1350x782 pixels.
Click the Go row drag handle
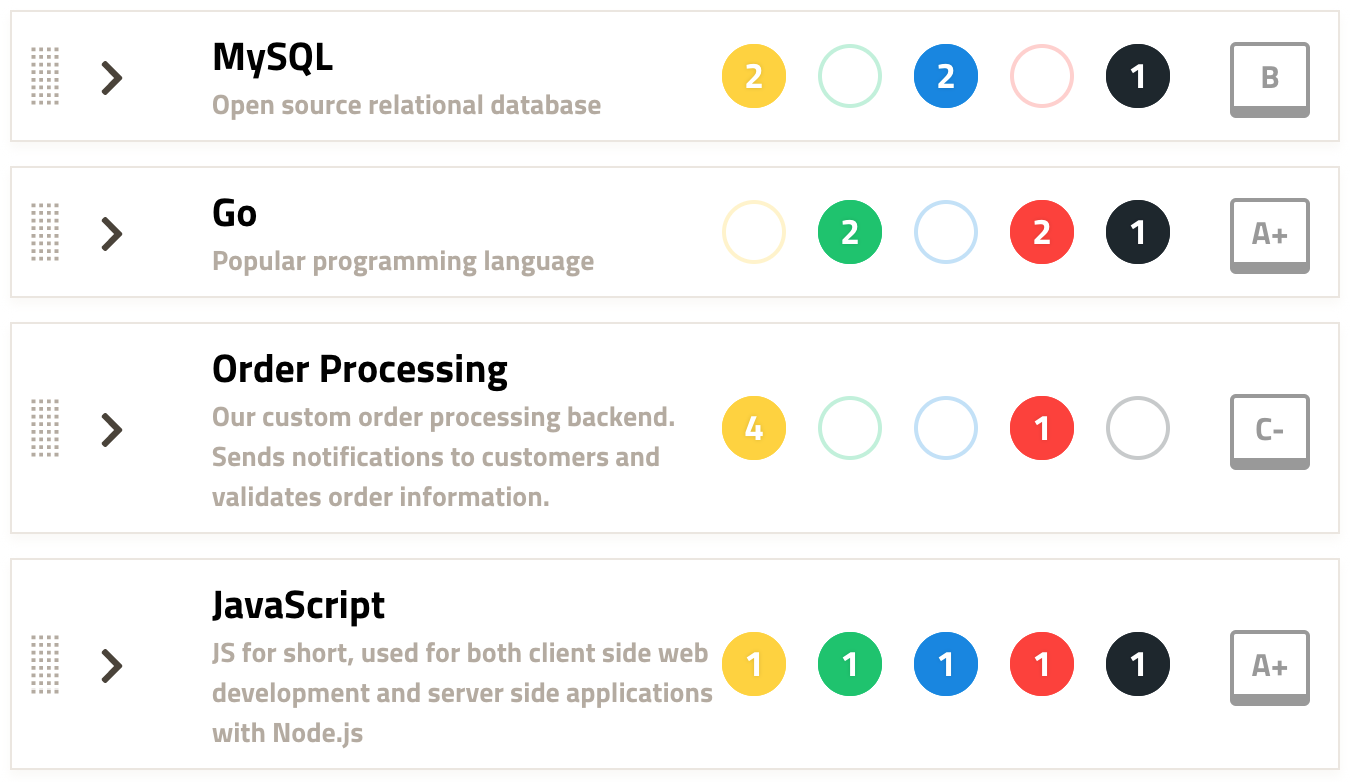click(x=45, y=232)
